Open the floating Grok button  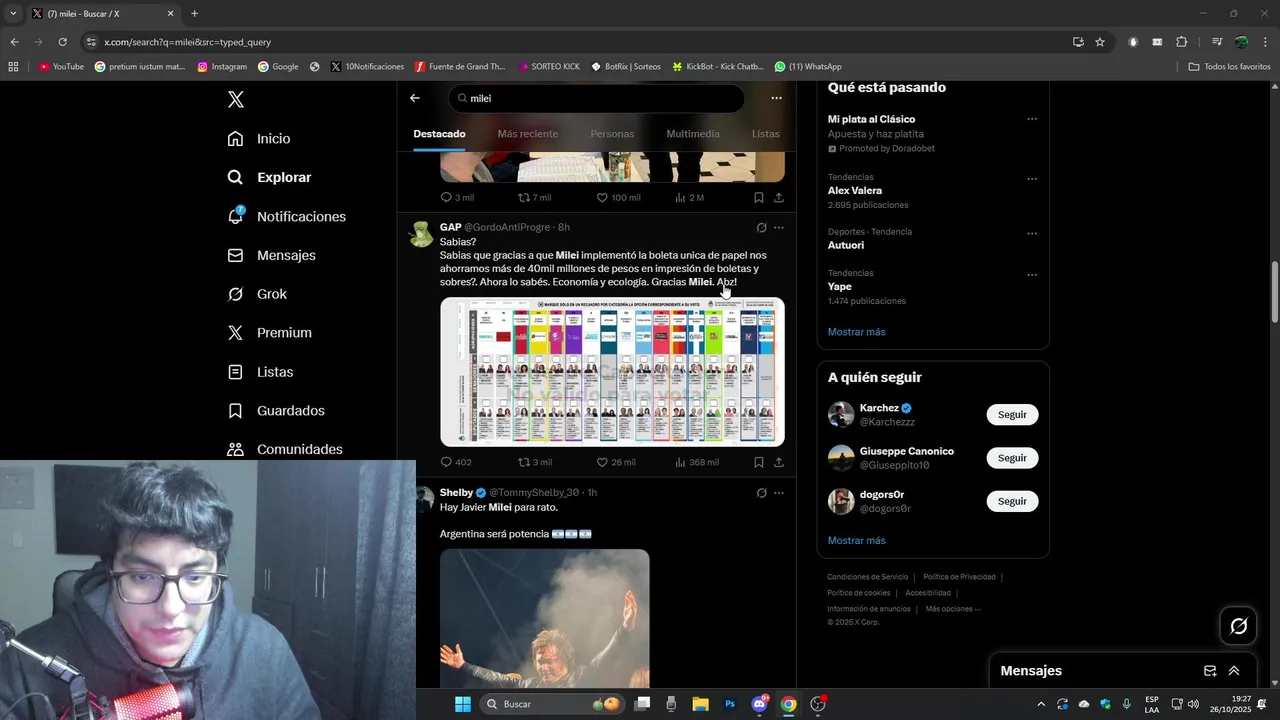click(x=1239, y=626)
